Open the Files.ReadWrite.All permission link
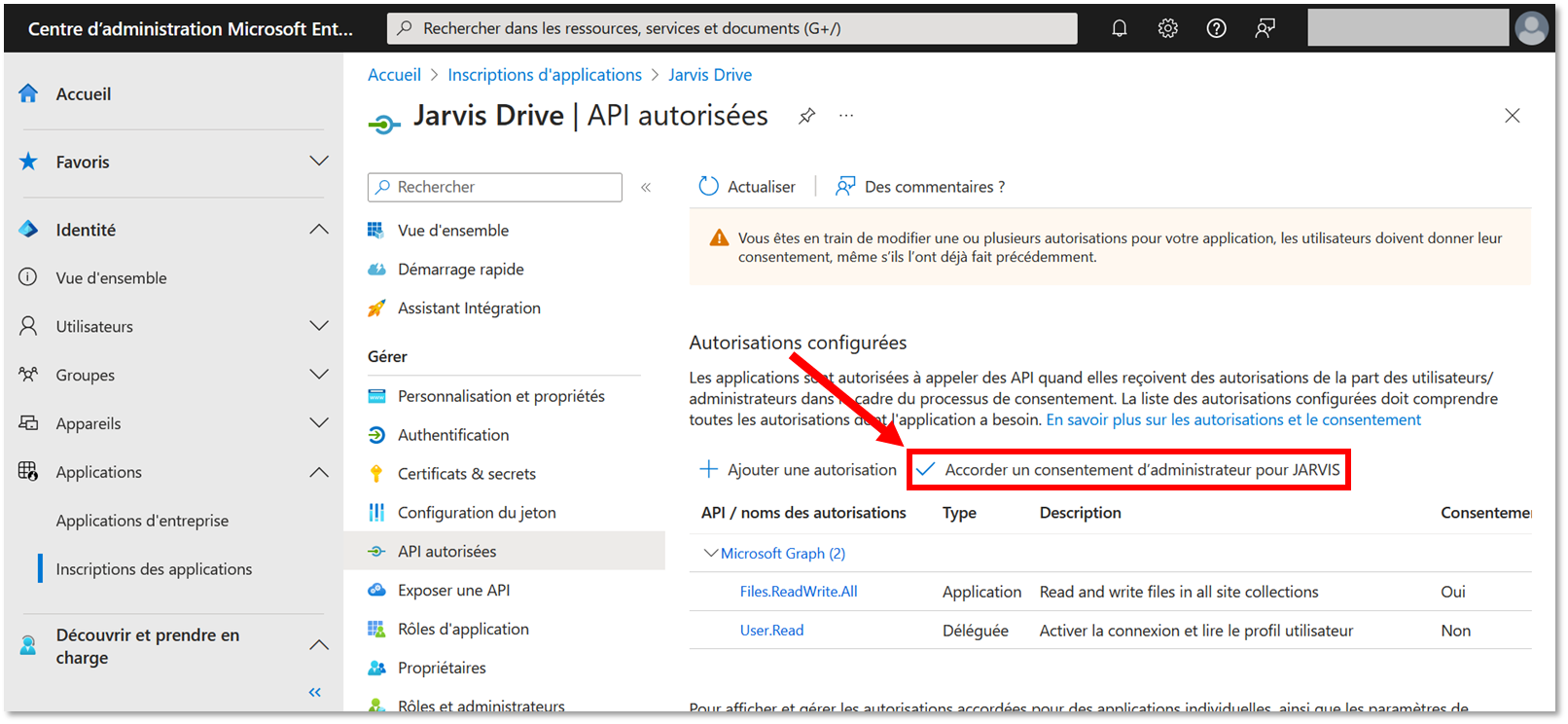The image size is (1568, 724). tap(799, 592)
